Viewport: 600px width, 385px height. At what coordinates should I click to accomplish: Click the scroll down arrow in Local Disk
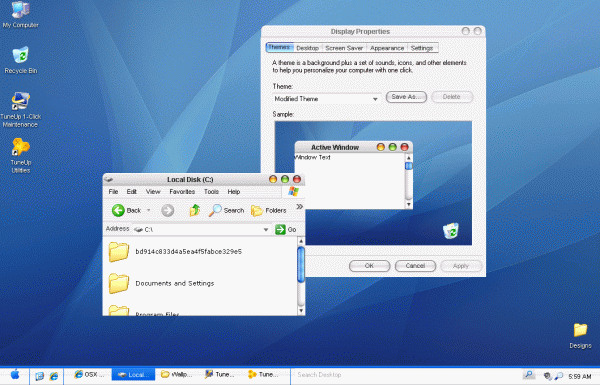pos(301,311)
